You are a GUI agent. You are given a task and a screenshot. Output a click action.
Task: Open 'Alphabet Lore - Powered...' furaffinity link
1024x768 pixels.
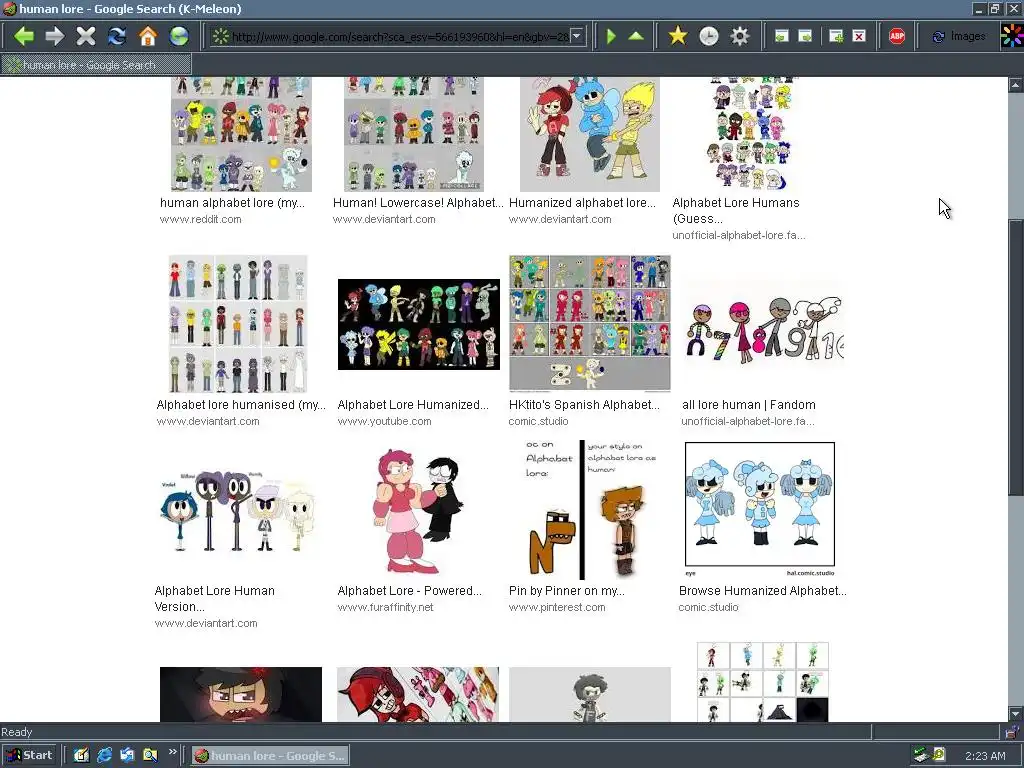tap(409, 590)
